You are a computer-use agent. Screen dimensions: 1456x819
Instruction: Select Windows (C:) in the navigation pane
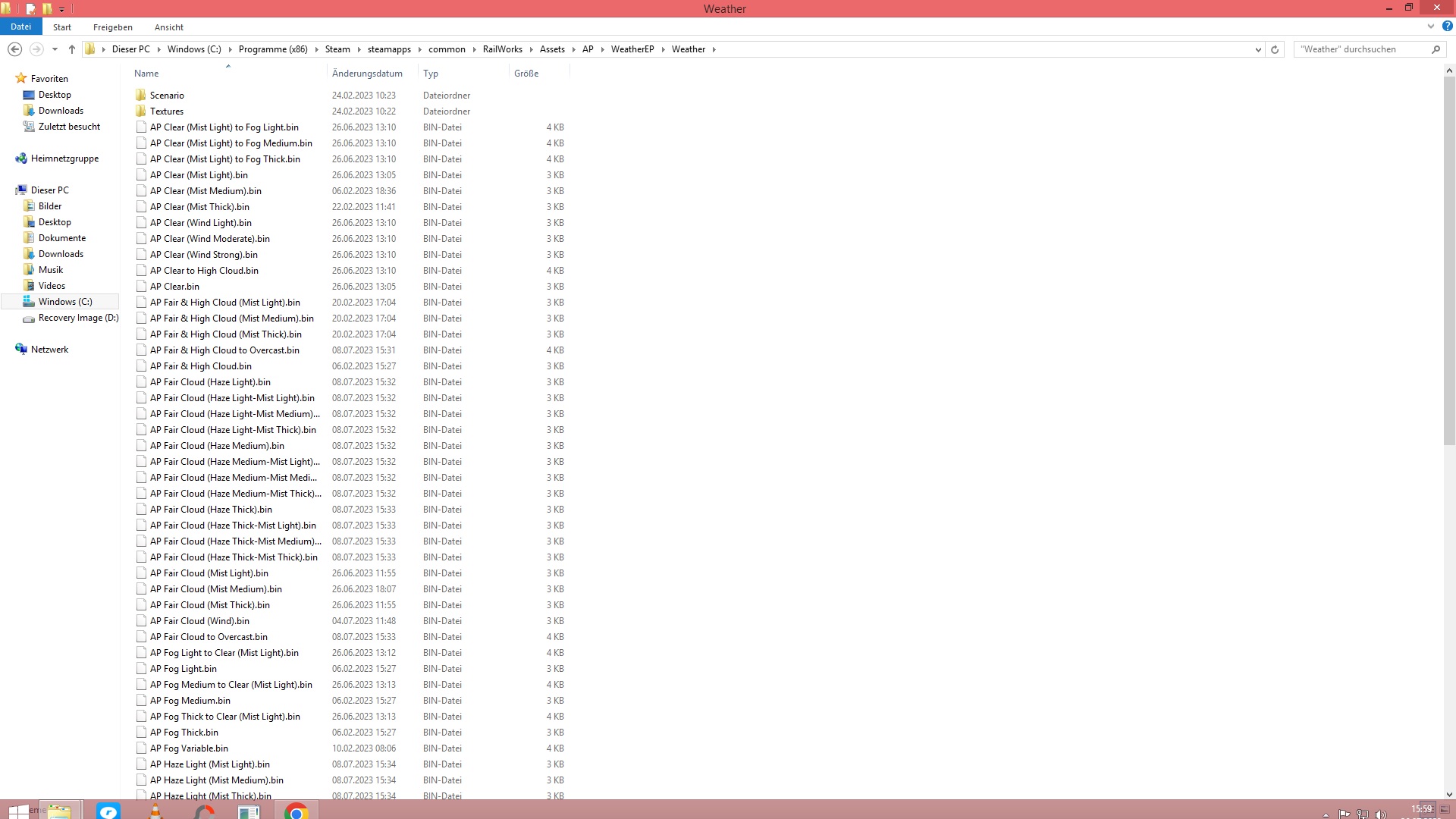(x=65, y=302)
